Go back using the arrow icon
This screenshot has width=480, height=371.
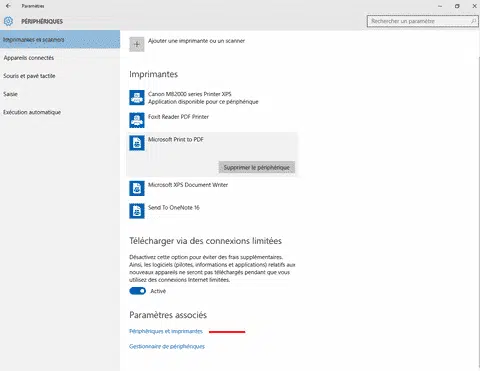pos(8,6)
